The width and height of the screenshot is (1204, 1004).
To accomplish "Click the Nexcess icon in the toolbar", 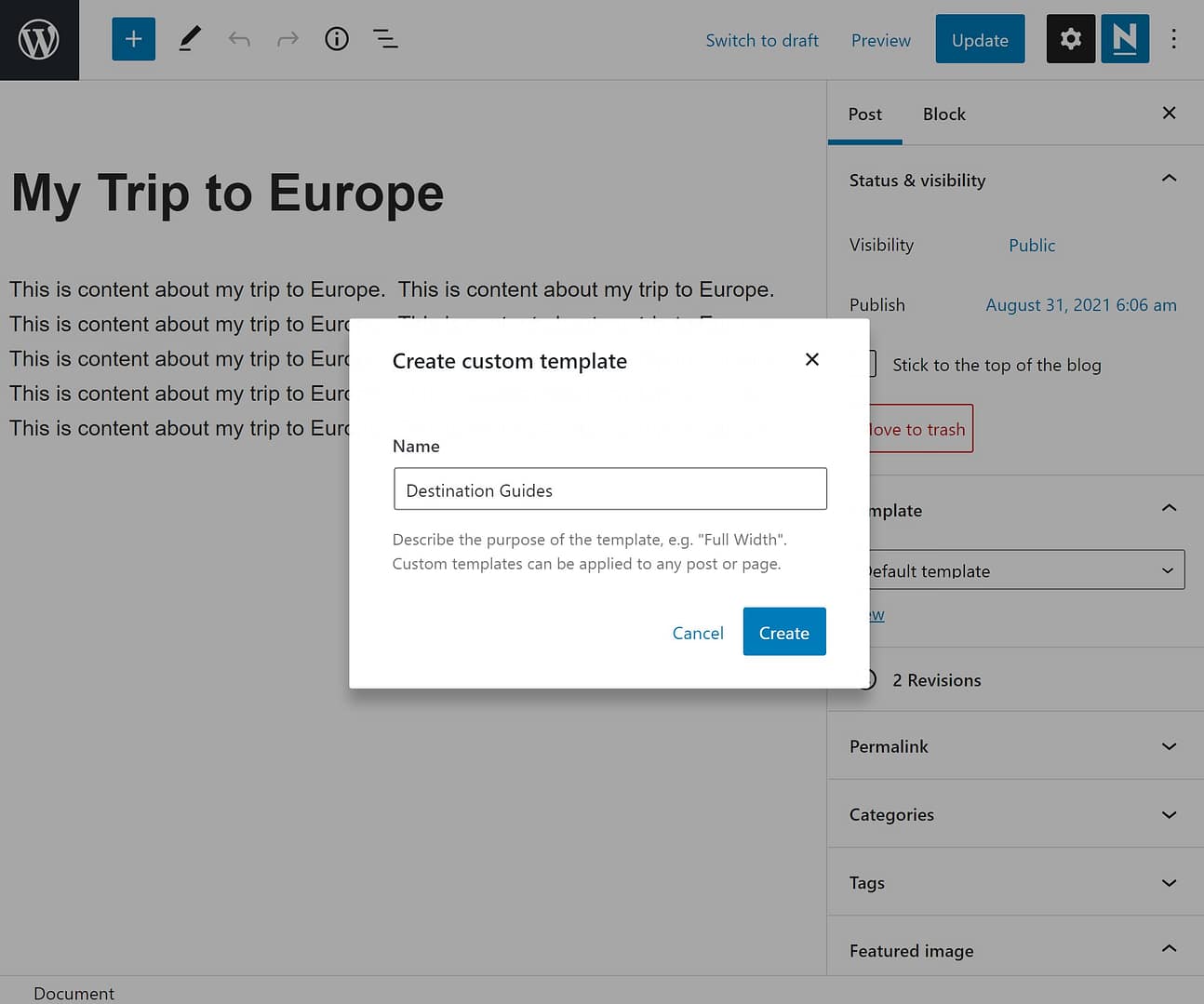I will tap(1125, 38).
